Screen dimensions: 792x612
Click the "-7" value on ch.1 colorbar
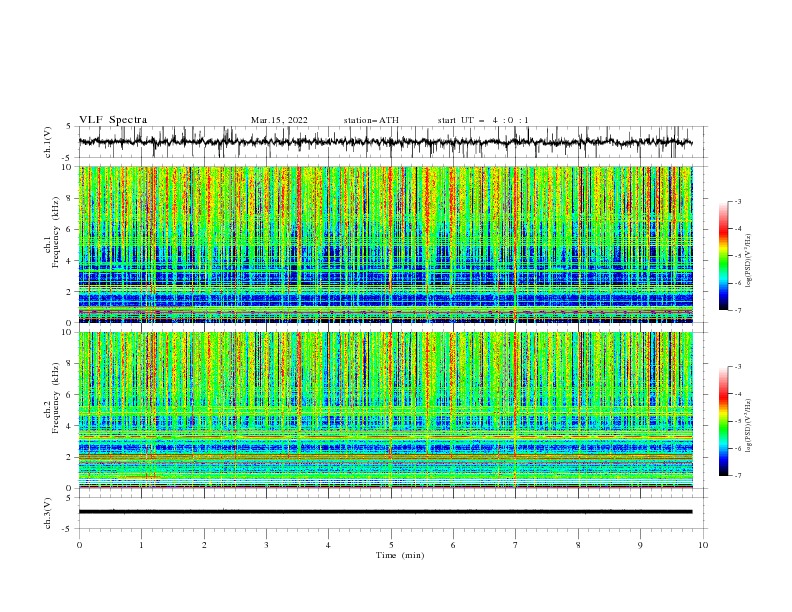[x=738, y=310]
